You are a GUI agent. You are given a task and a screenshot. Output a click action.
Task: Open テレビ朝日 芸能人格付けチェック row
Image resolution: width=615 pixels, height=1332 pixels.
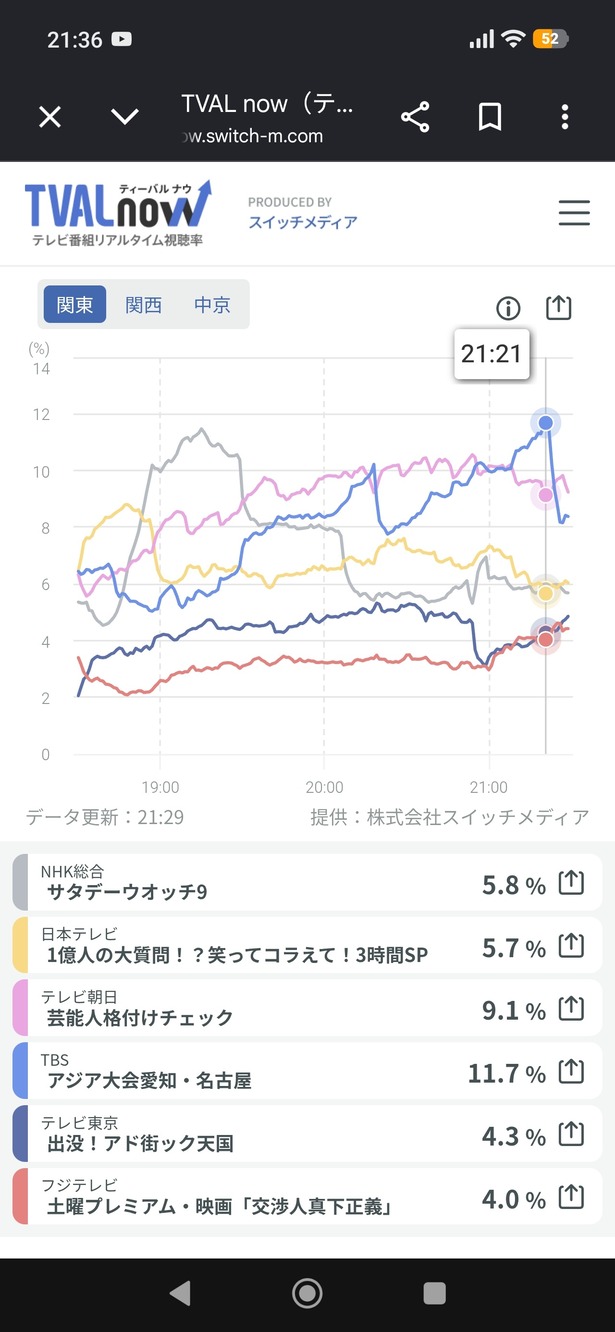point(307,1009)
